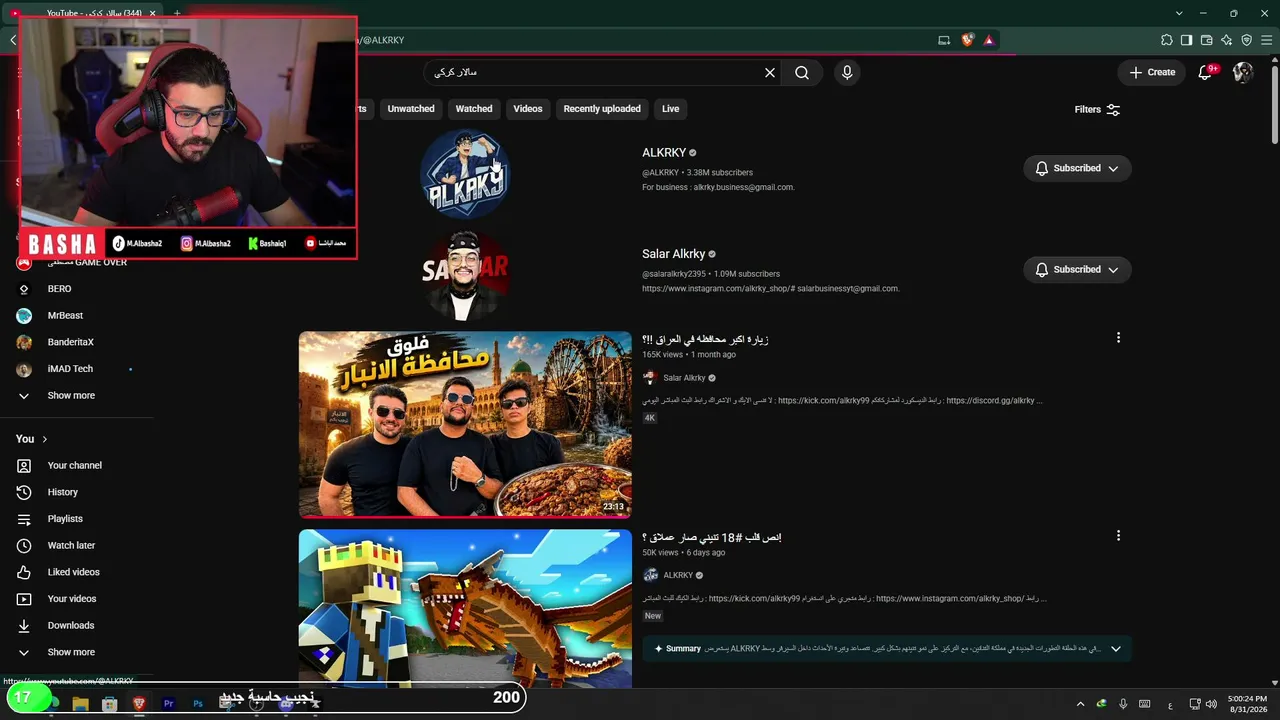This screenshot has width=1280, height=720.
Task: Toggle the browser sidebar panel
Action: pos(1186,40)
